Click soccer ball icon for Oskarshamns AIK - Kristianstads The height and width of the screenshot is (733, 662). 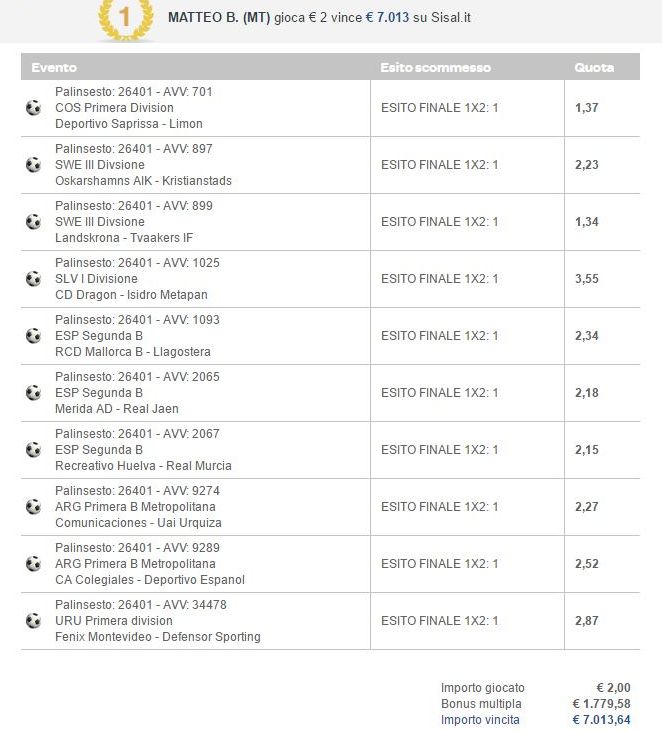click(x=33, y=165)
